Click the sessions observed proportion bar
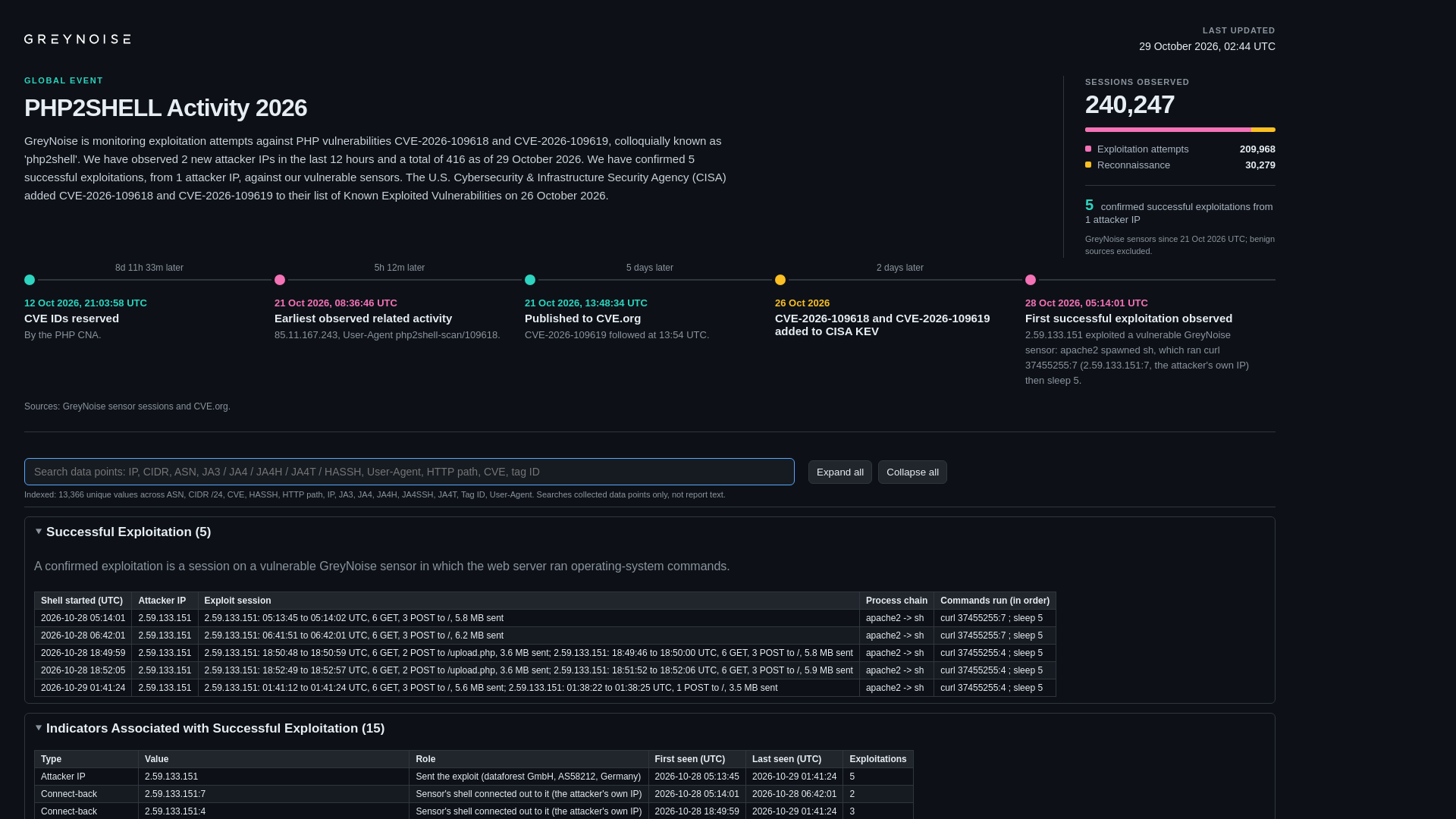The image size is (1456, 819). (1180, 130)
